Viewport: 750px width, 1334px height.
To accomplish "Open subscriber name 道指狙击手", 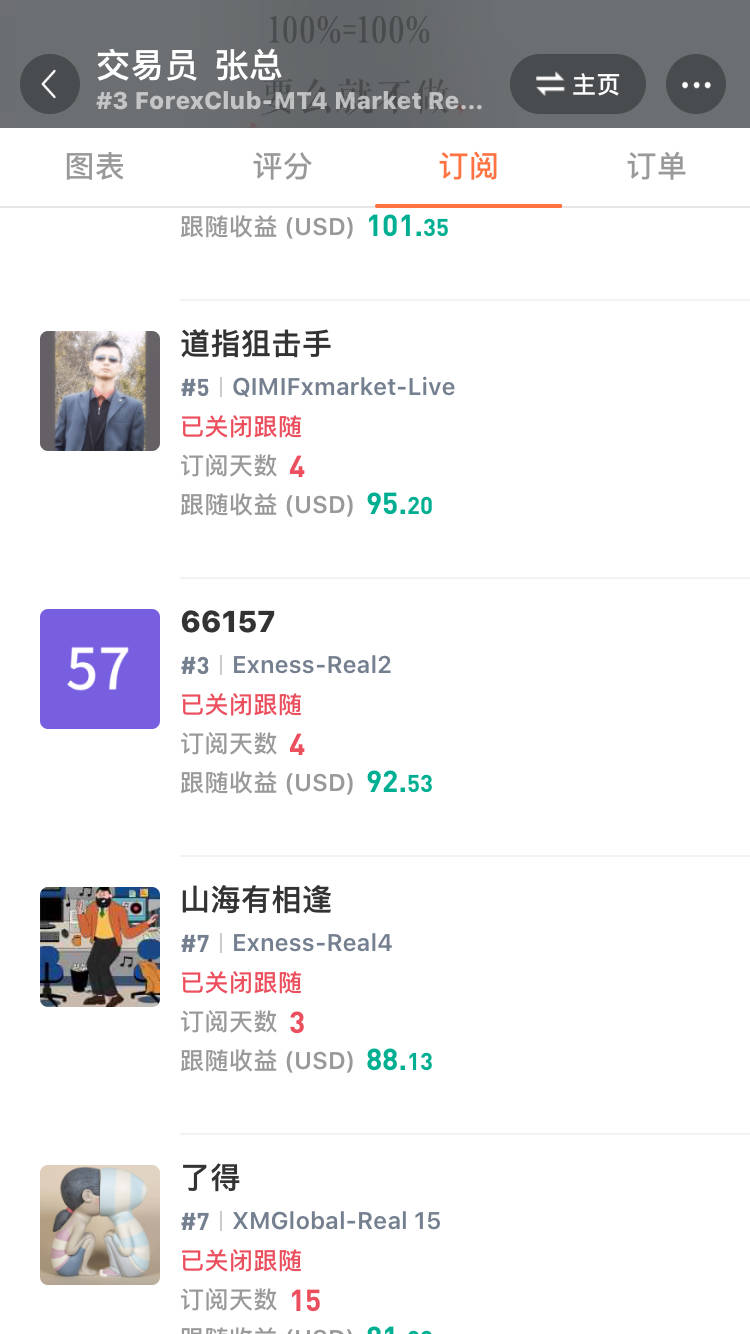I will (256, 344).
